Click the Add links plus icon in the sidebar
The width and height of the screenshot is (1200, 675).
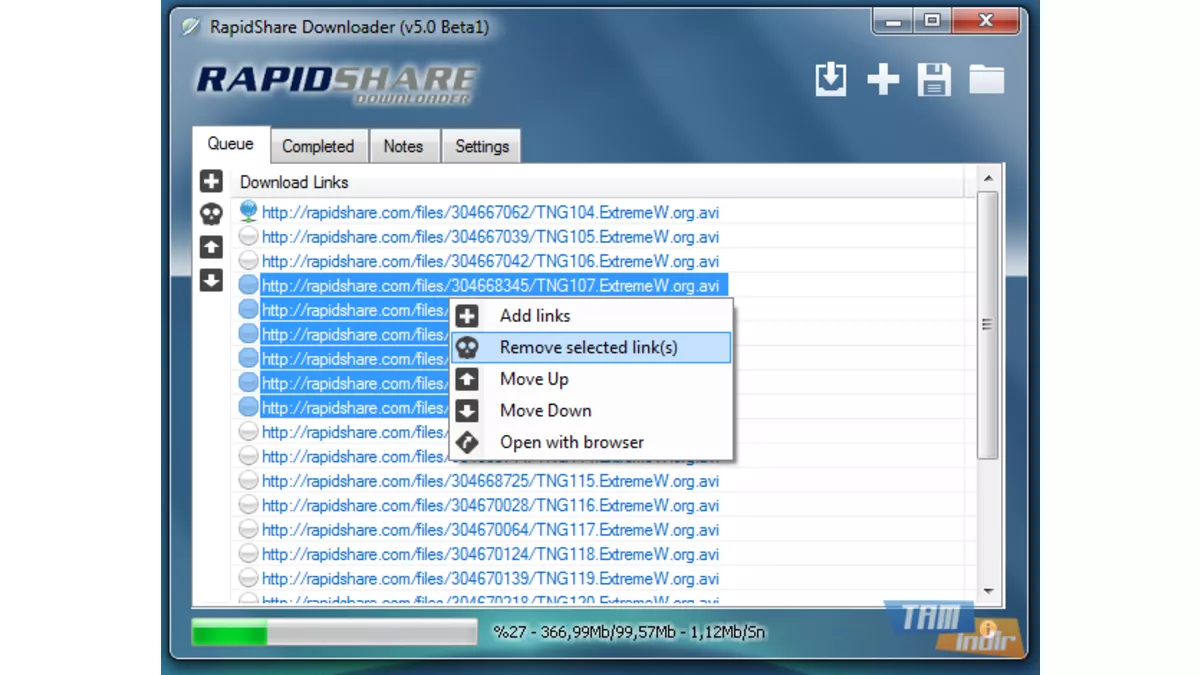click(x=211, y=181)
